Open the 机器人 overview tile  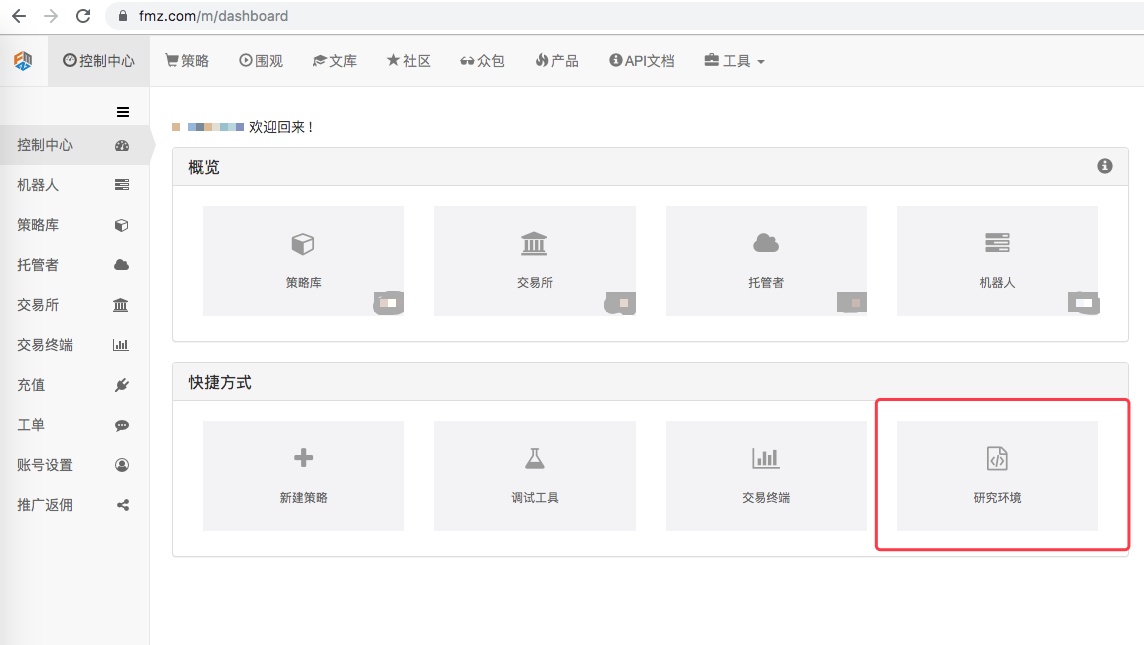997,260
